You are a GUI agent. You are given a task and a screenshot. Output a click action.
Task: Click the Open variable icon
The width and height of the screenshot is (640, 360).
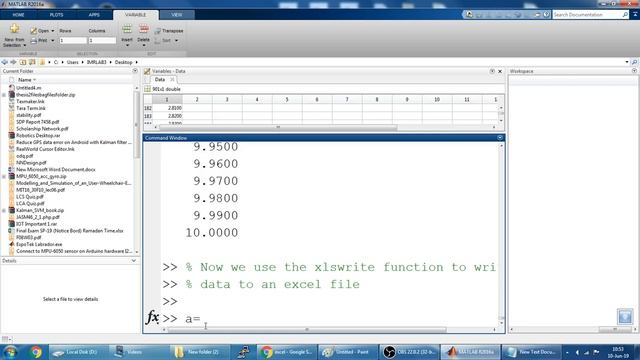tap(33, 31)
